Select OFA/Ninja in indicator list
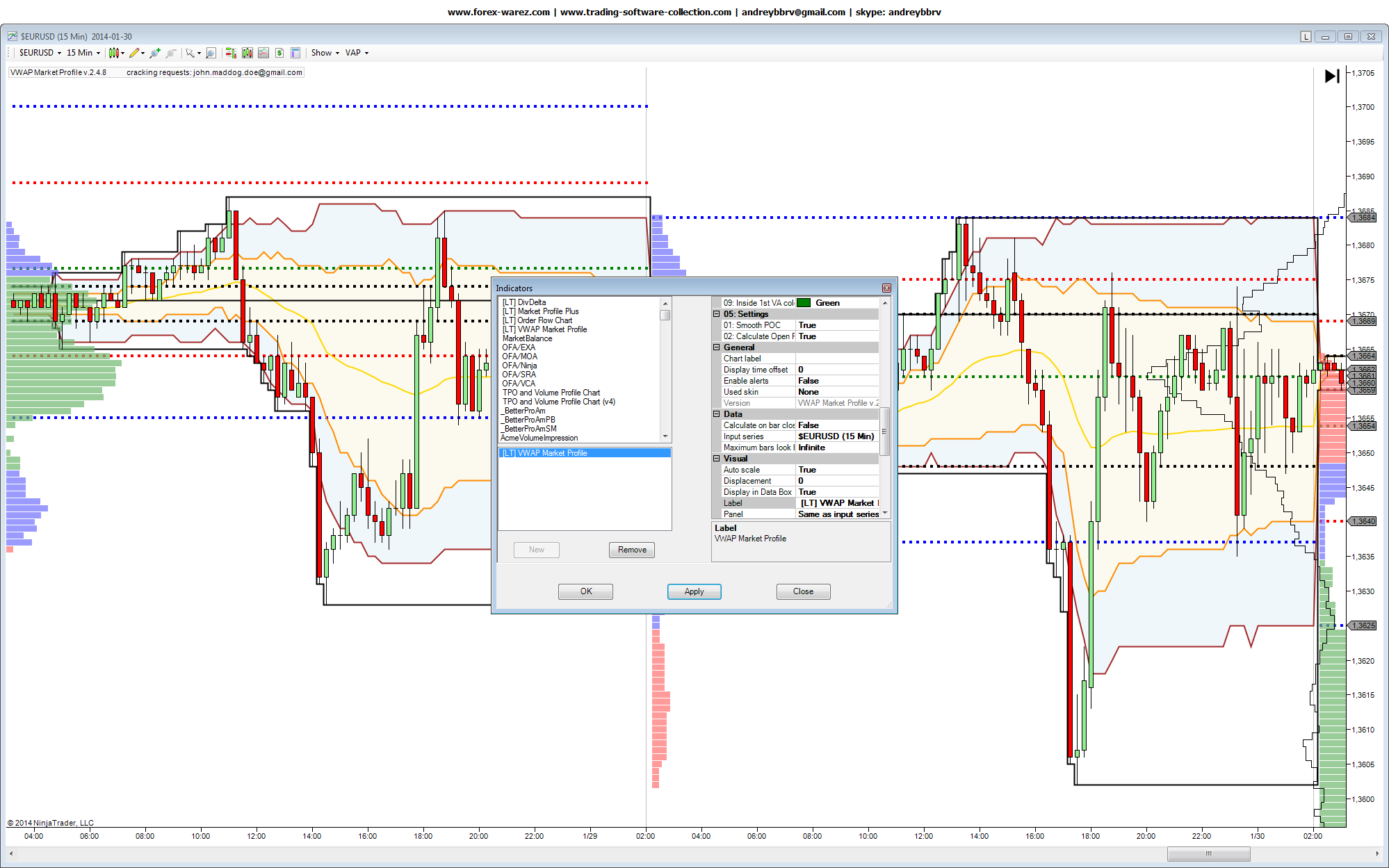 click(519, 366)
